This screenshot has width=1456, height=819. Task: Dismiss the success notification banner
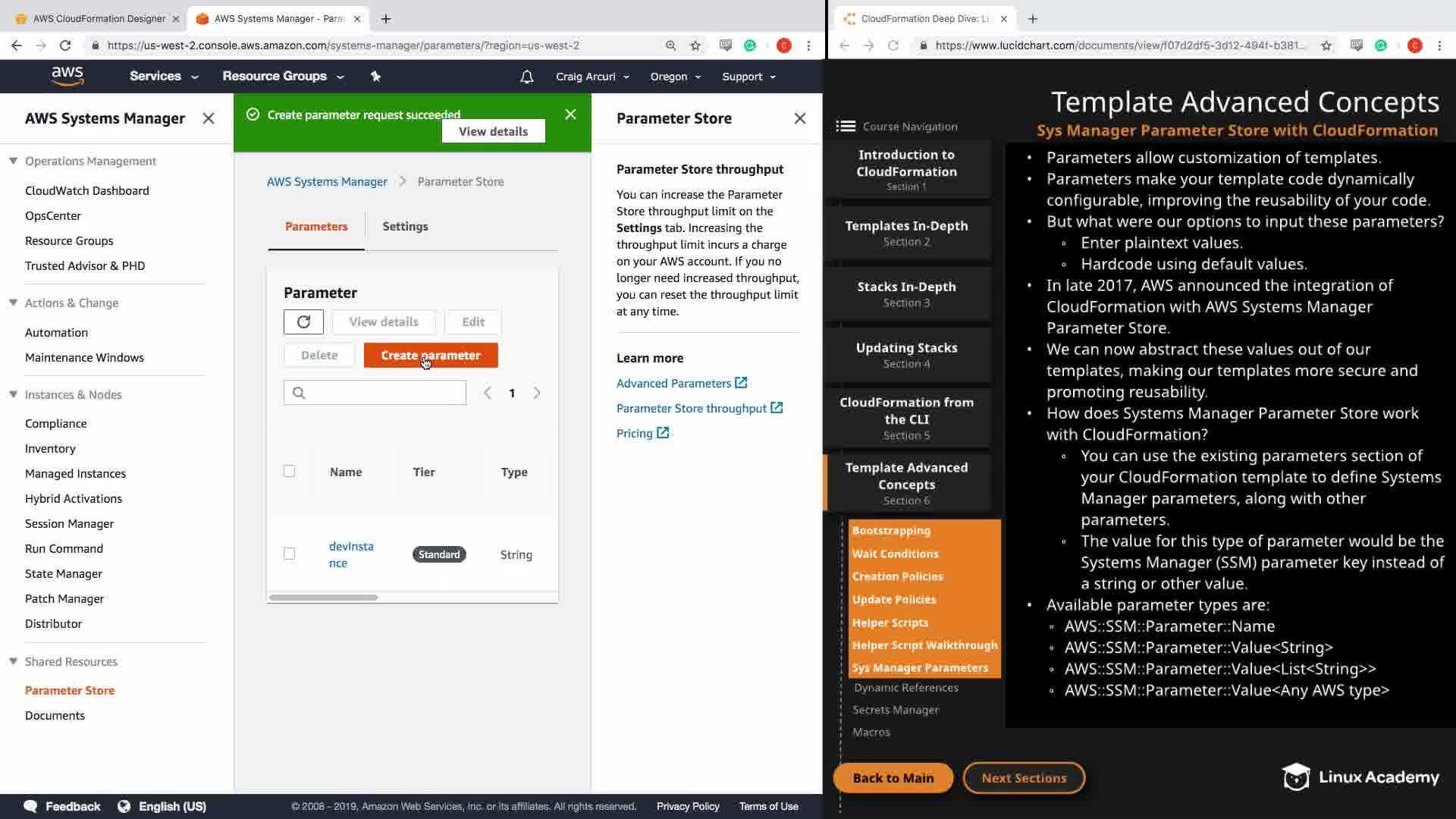(x=570, y=115)
